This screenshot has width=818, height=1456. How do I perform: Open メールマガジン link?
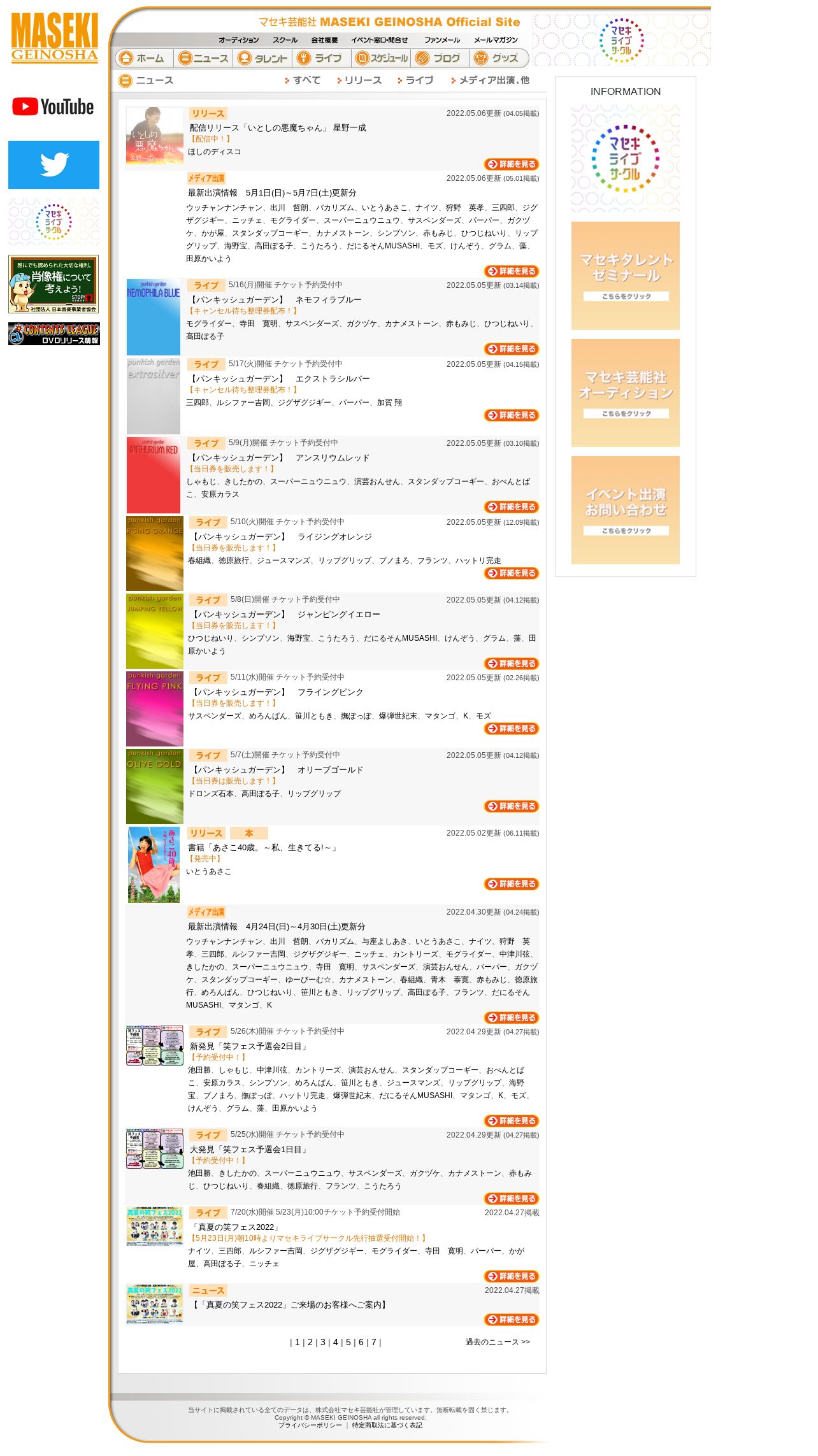click(x=496, y=40)
